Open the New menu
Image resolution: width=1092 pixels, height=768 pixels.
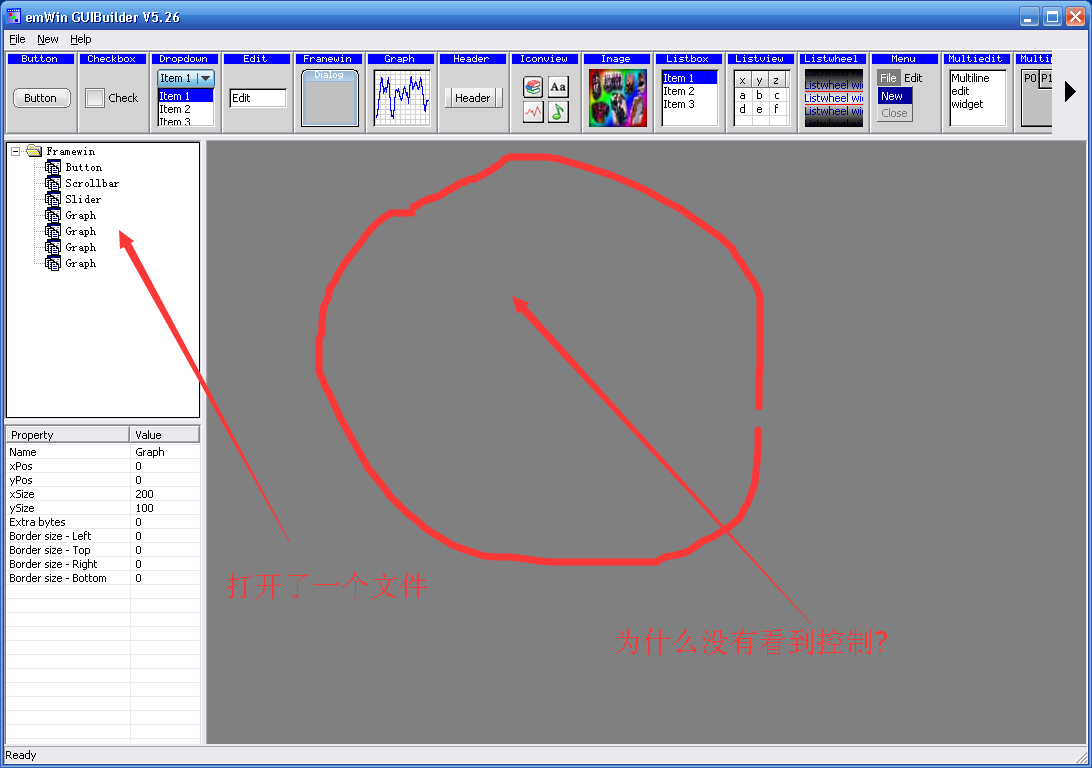48,39
